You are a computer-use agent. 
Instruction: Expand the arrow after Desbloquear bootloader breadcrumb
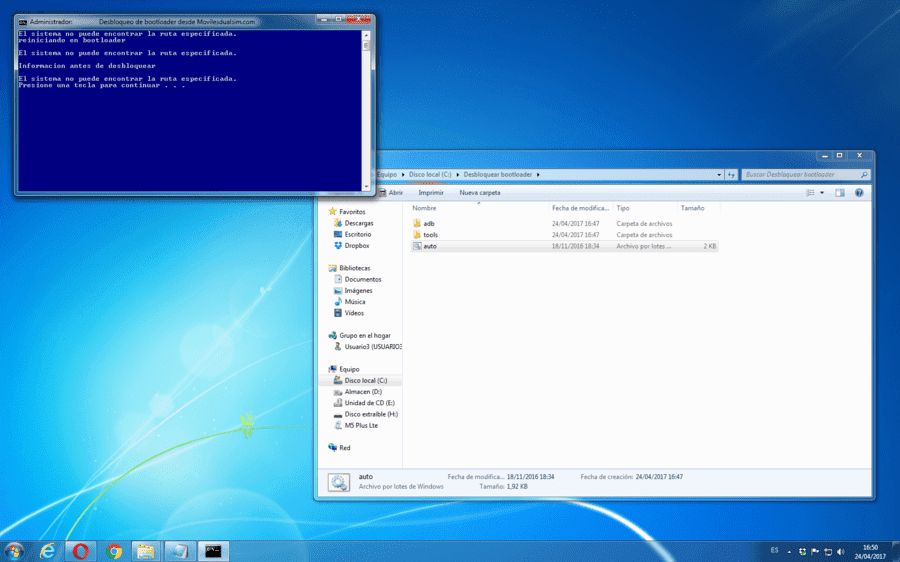(538, 175)
